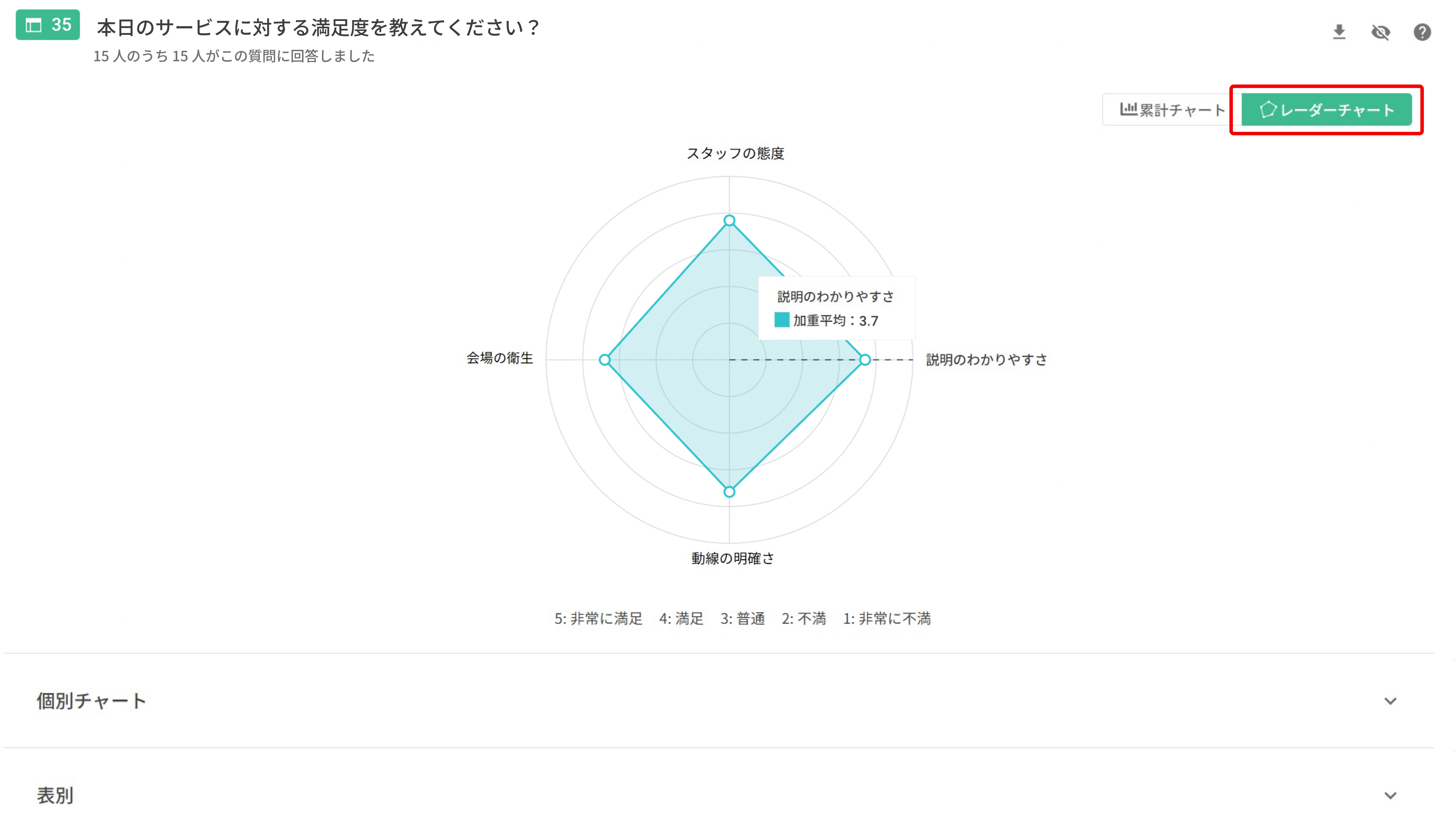The width and height of the screenshot is (1456, 827).
Task: Click the tooltip text 加重平均：3.7
Action: pos(835,320)
